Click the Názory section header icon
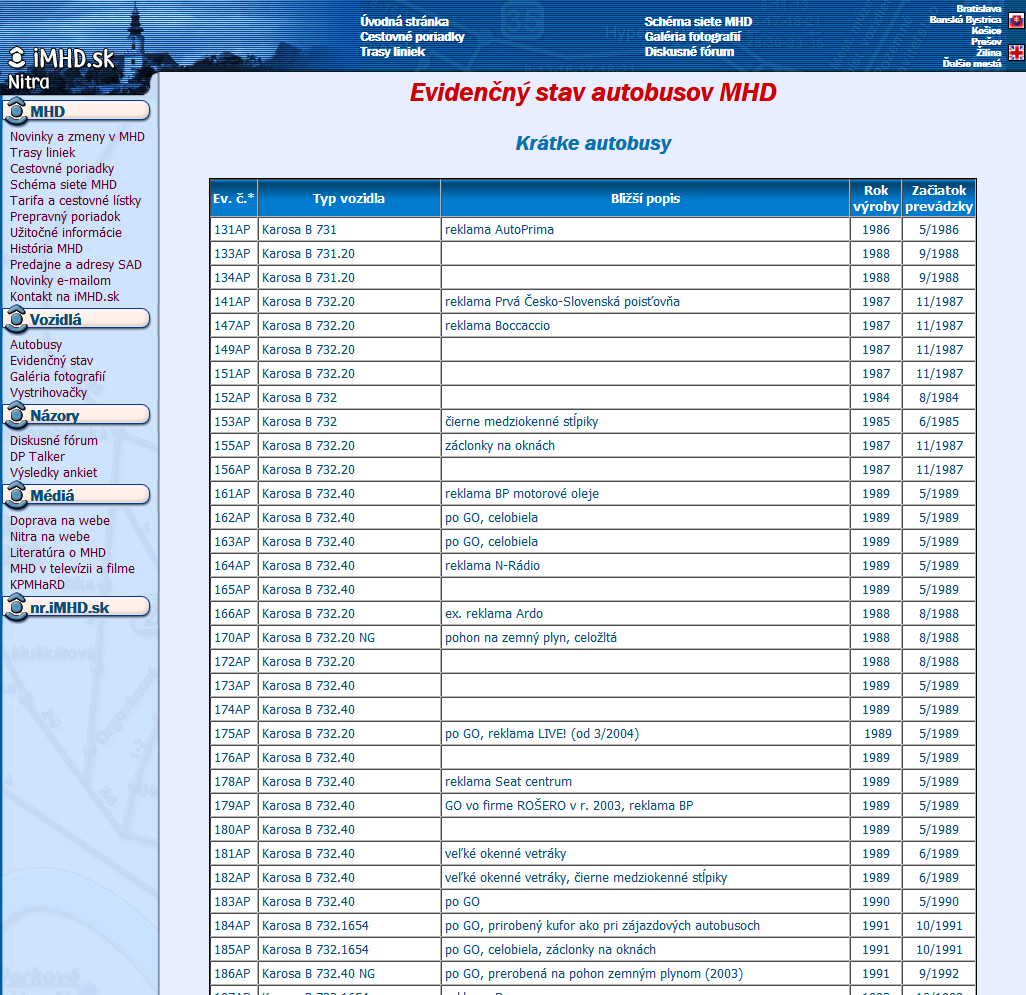This screenshot has width=1026, height=995. (x=16, y=415)
